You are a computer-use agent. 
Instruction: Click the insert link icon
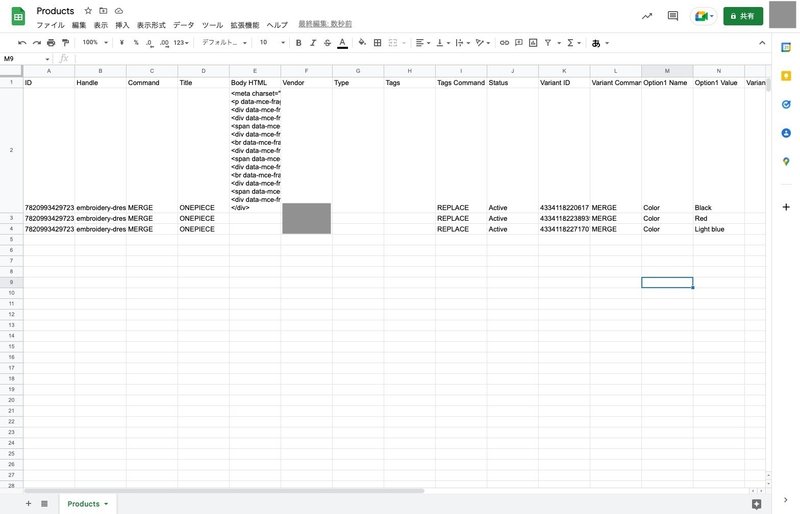[504, 43]
